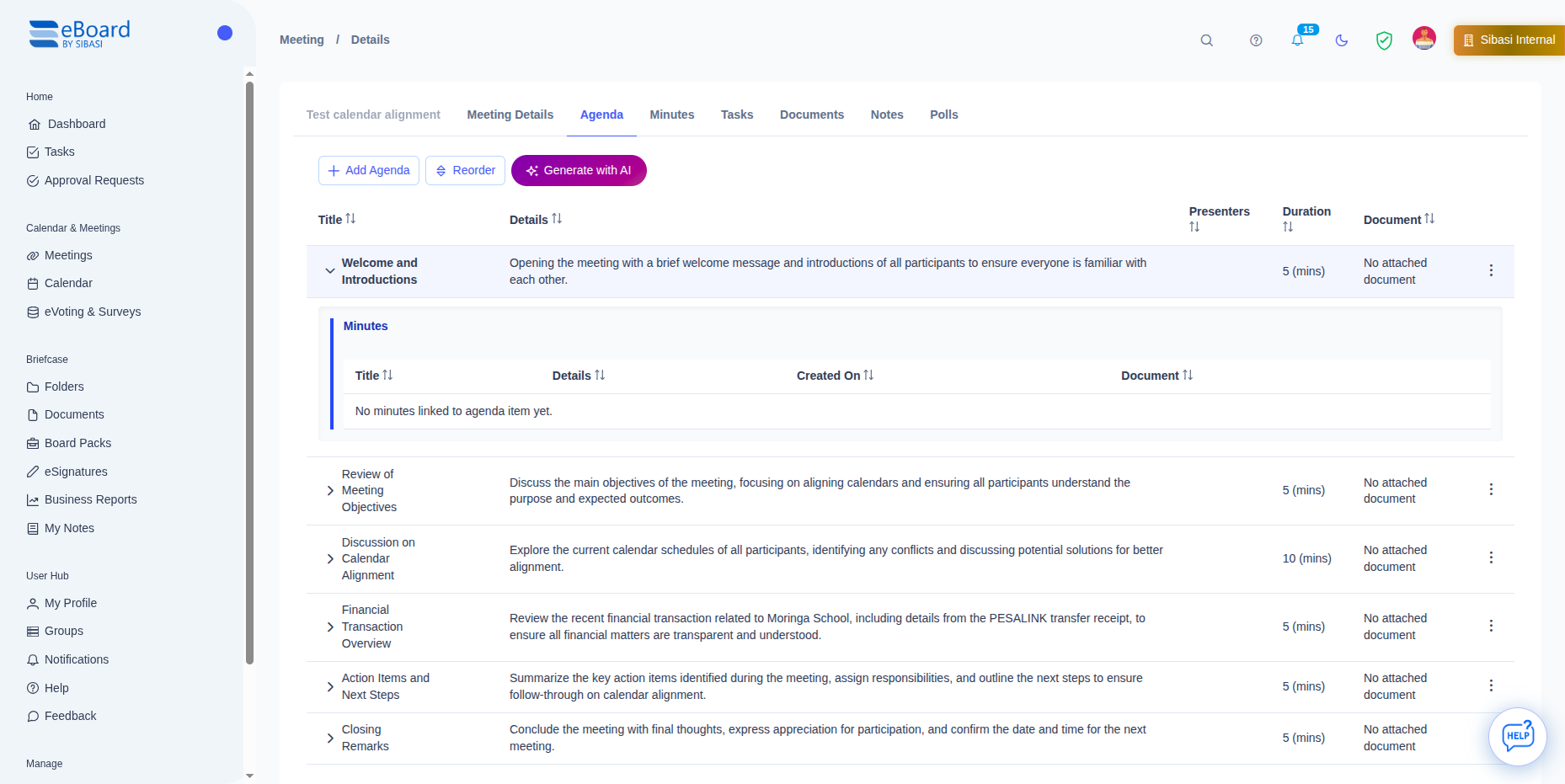Open the three-dot menu on Welcome and Introductions
Image resolution: width=1565 pixels, height=784 pixels.
[1491, 270]
